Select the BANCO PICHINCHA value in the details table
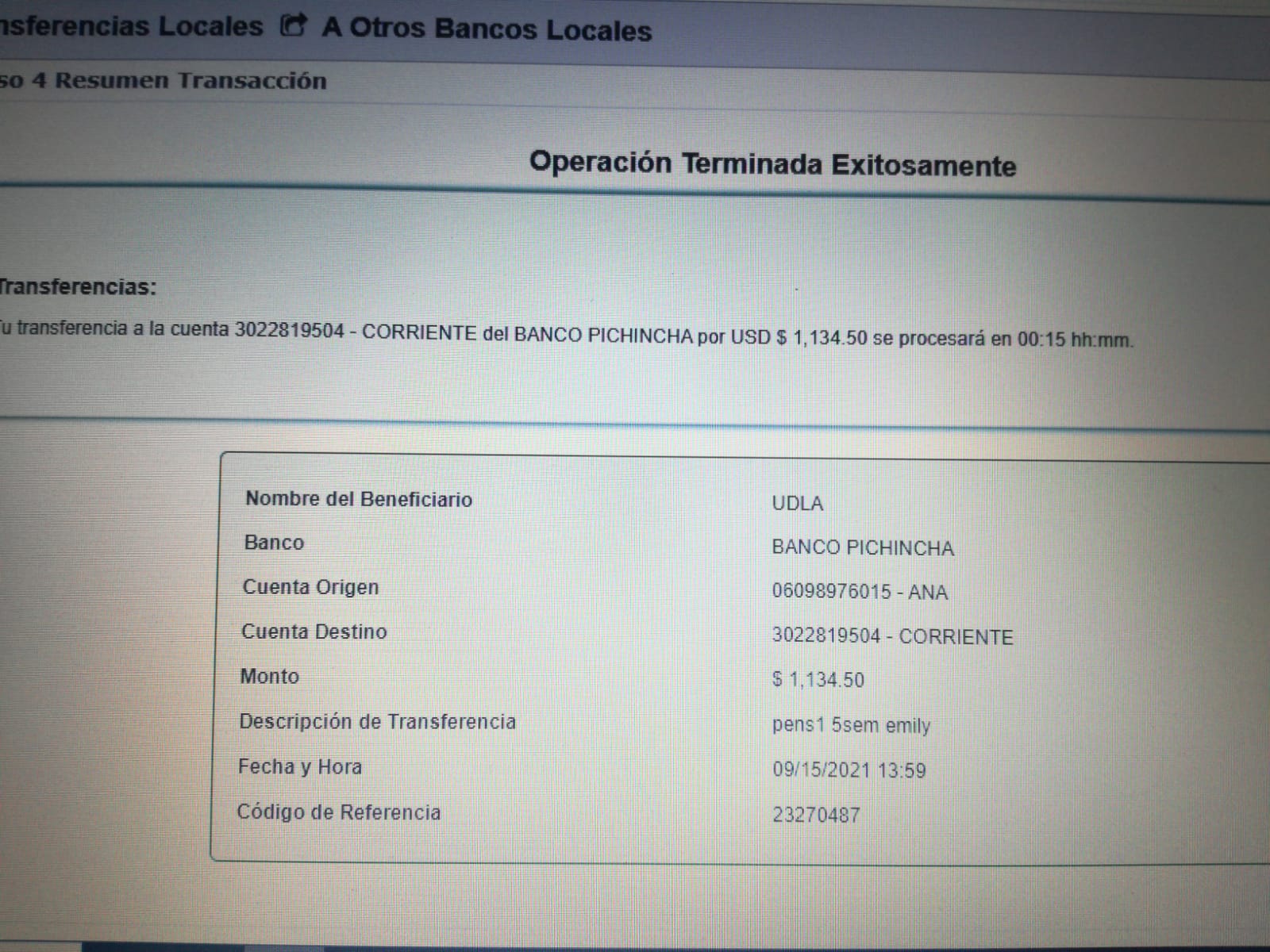The height and width of the screenshot is (952, 1270). click(x=862, y=548)
